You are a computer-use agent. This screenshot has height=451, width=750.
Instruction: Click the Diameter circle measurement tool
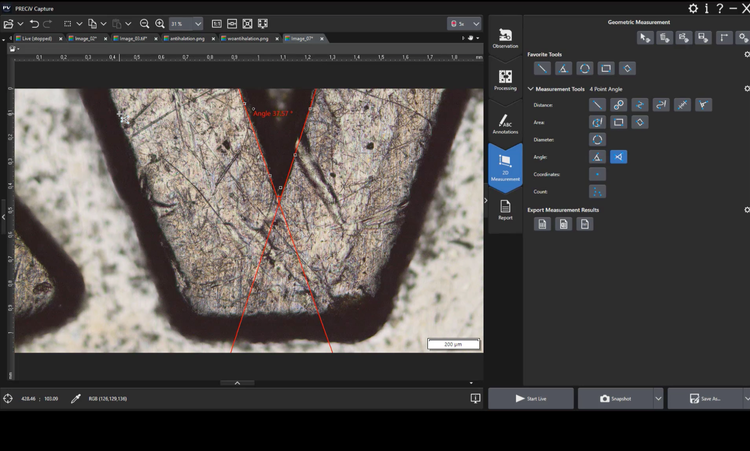[x=597, y=140]
